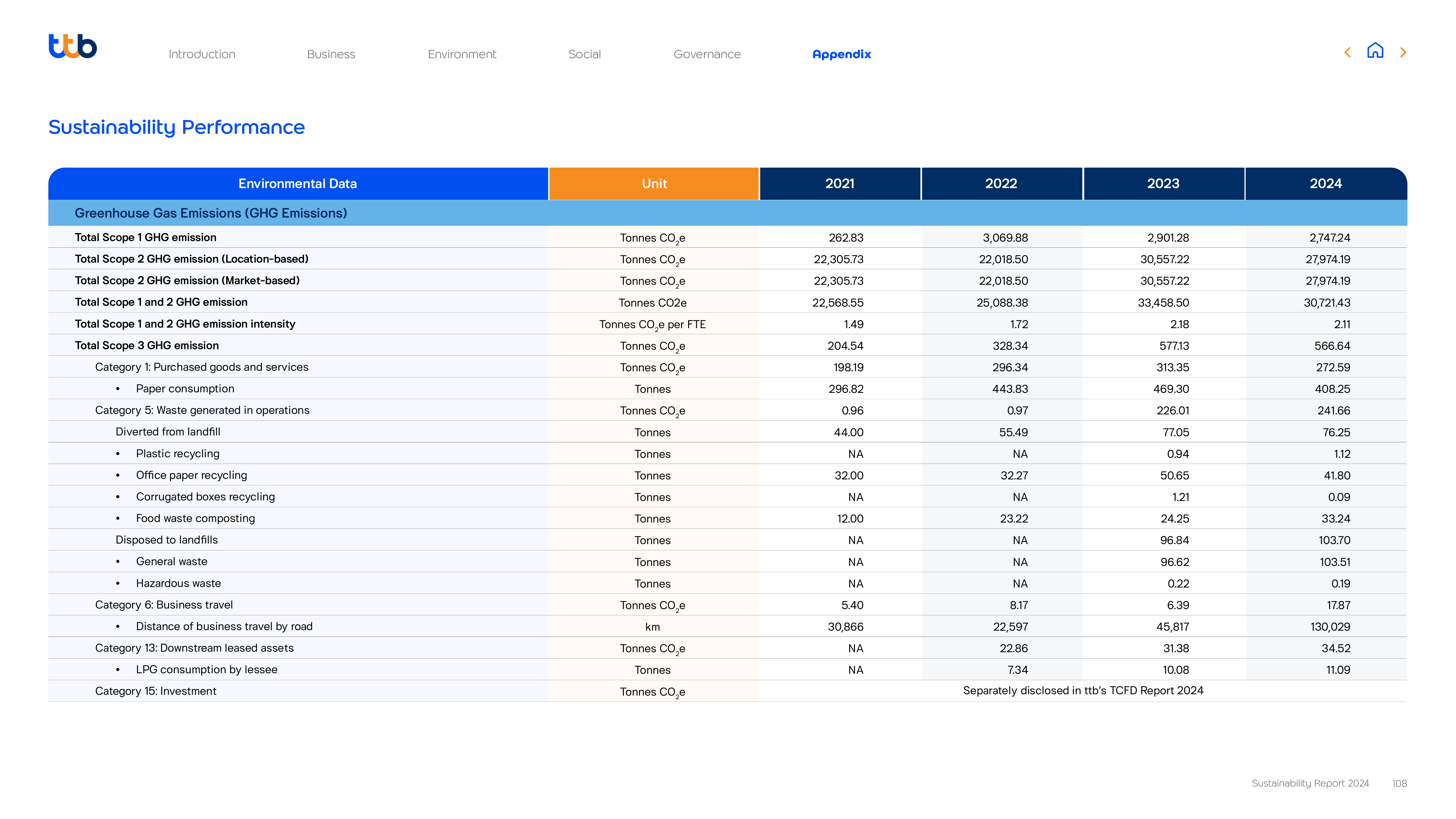Open the Business section
1456x819 pixels.
click(x=331, y=54)
